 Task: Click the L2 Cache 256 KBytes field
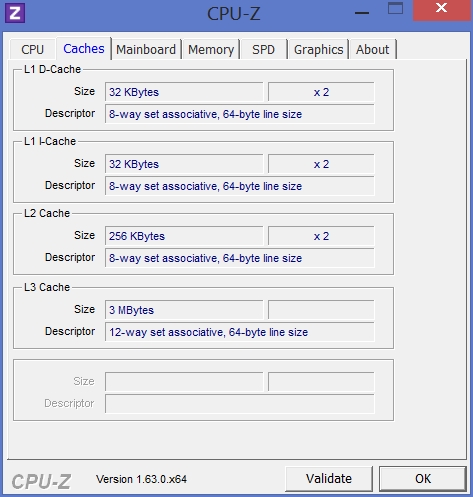(x=184, y=236)
